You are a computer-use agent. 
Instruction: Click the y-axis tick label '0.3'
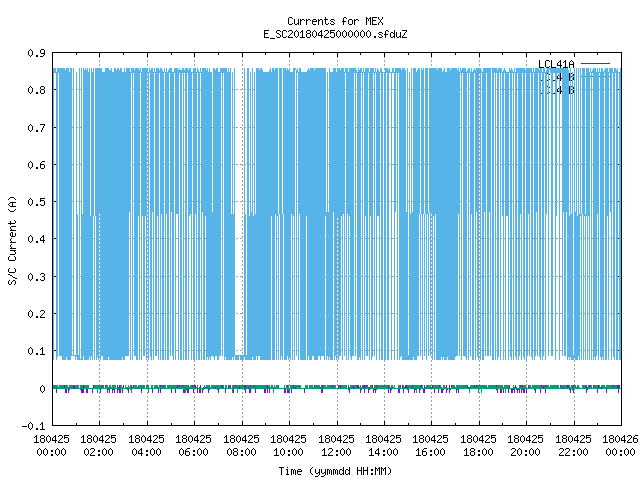pos(36,277)
